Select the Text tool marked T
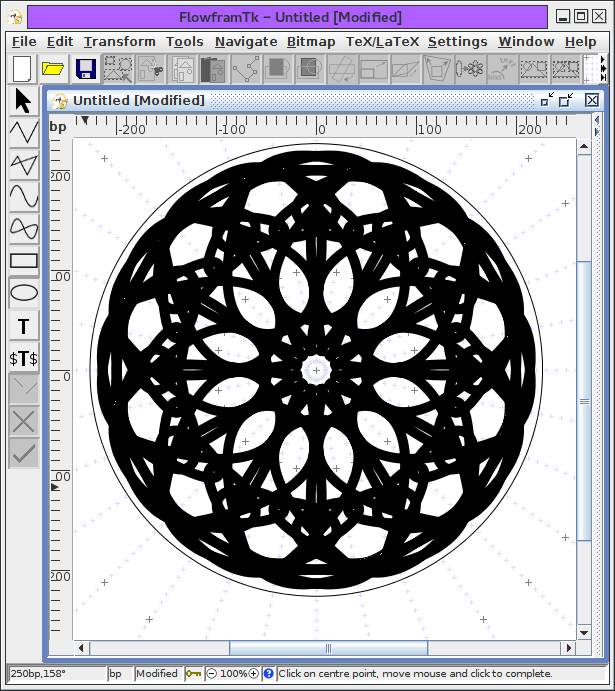 pos(24,326)
